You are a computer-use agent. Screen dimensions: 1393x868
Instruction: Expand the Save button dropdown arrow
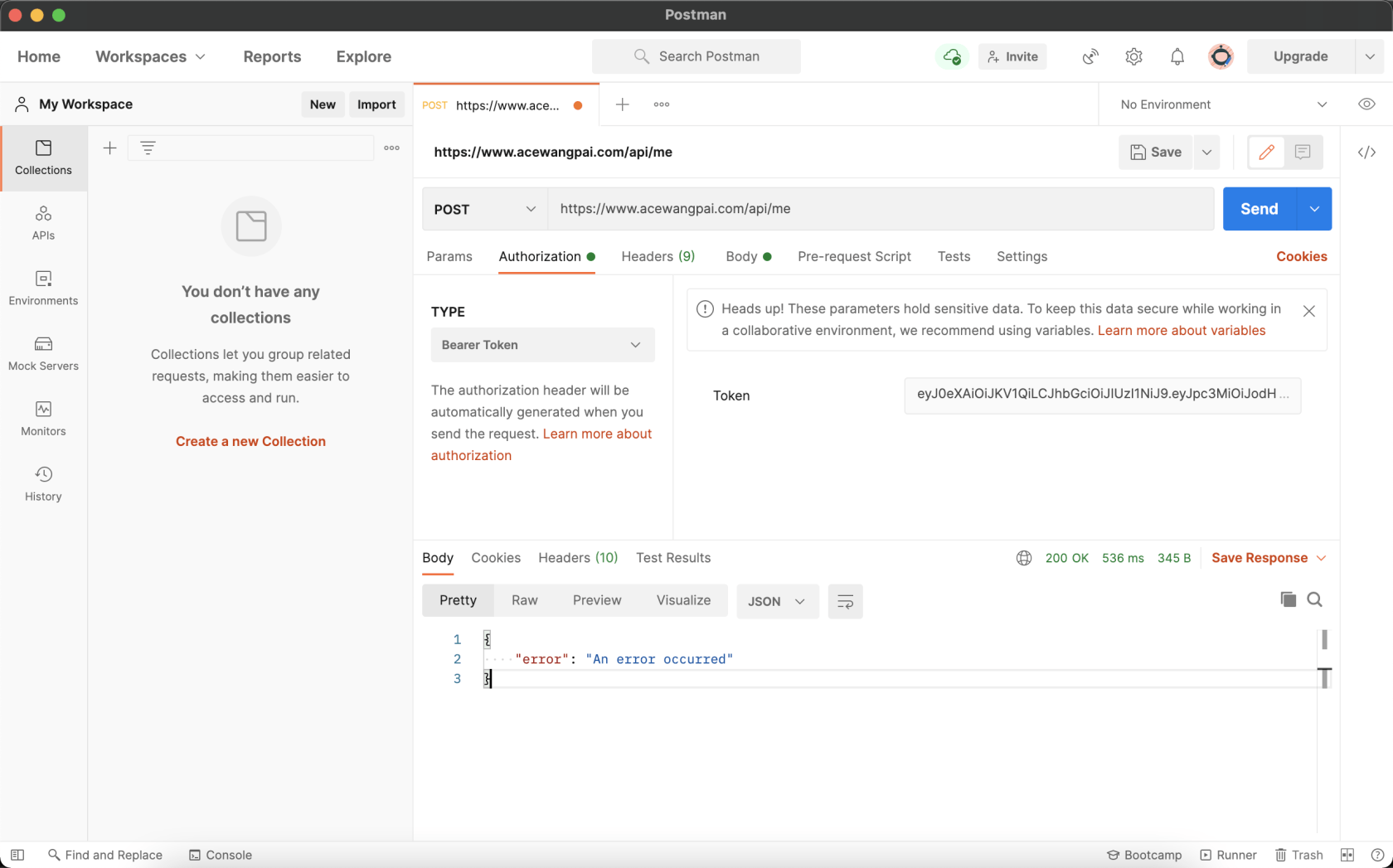click(1206, 153)
